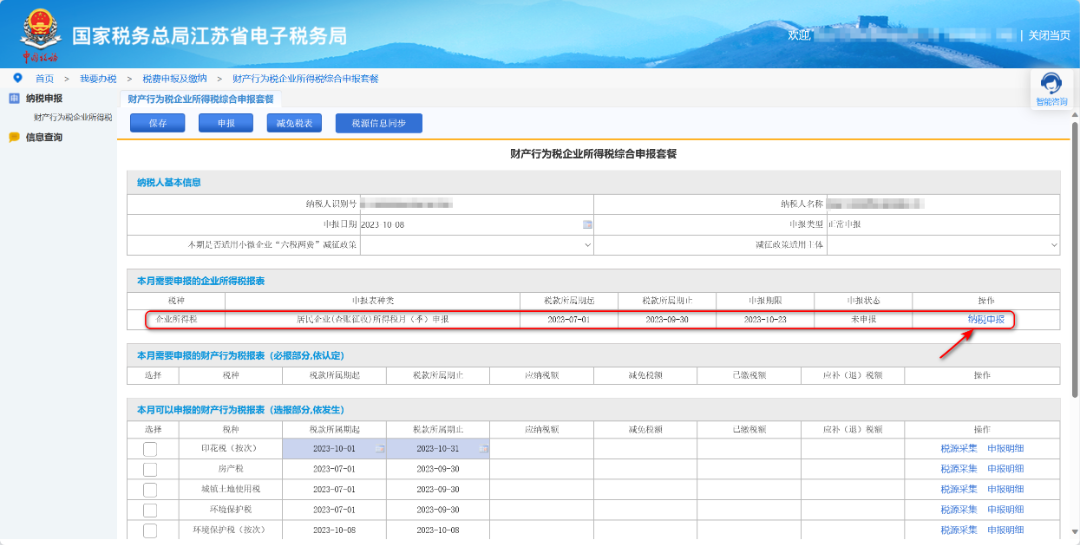Click 2023-09-30 税款所属期止 in 企业所得税 row
1080x545 pixels.
(667, 320)
